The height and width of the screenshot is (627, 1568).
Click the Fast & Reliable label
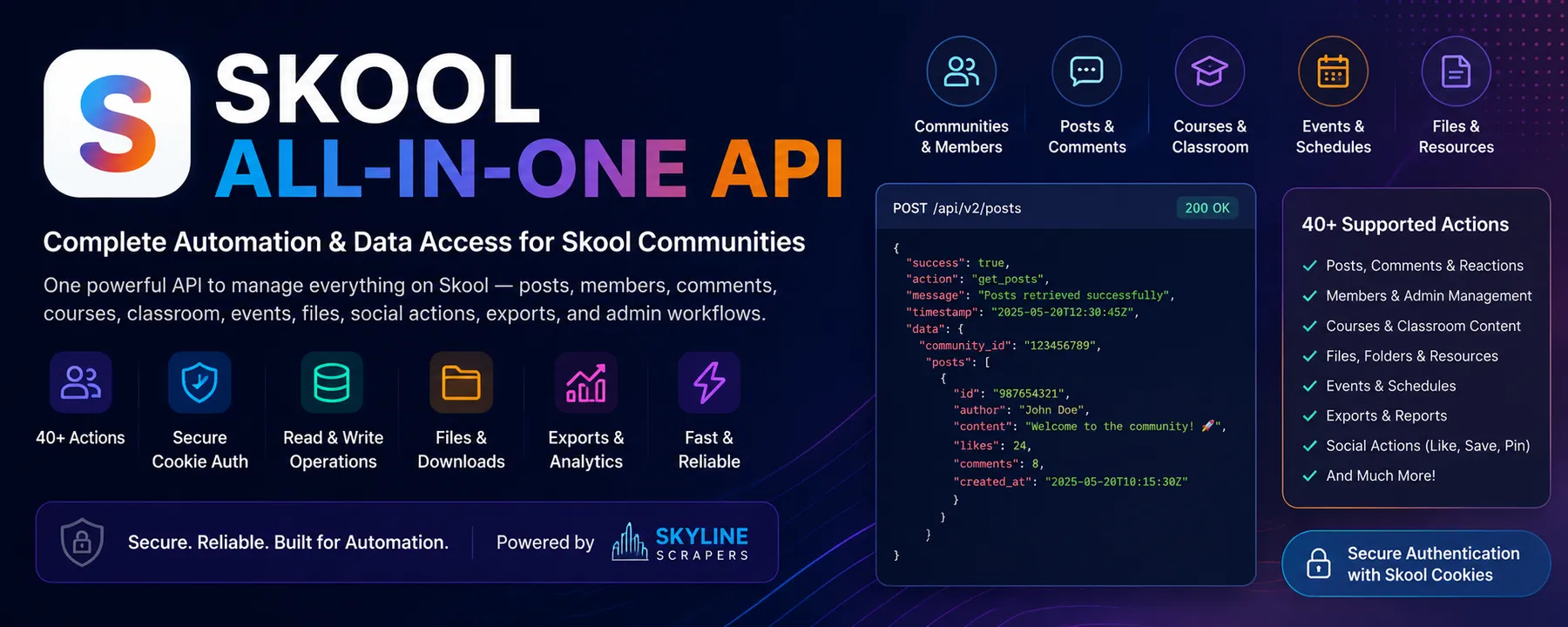tap(709, 449)
